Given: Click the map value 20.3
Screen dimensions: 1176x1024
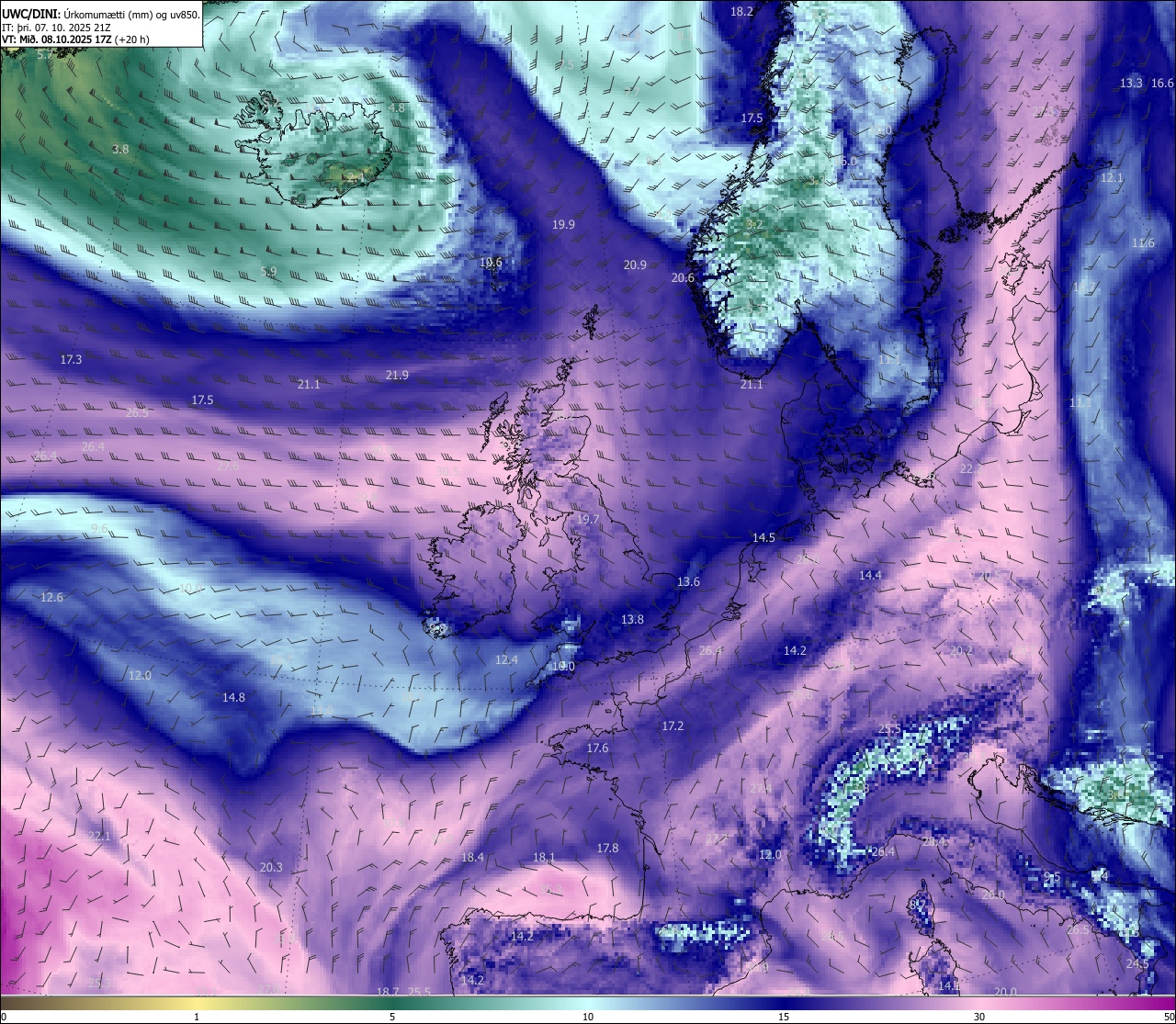Looking at the screenshot, I should pos(271,868).
